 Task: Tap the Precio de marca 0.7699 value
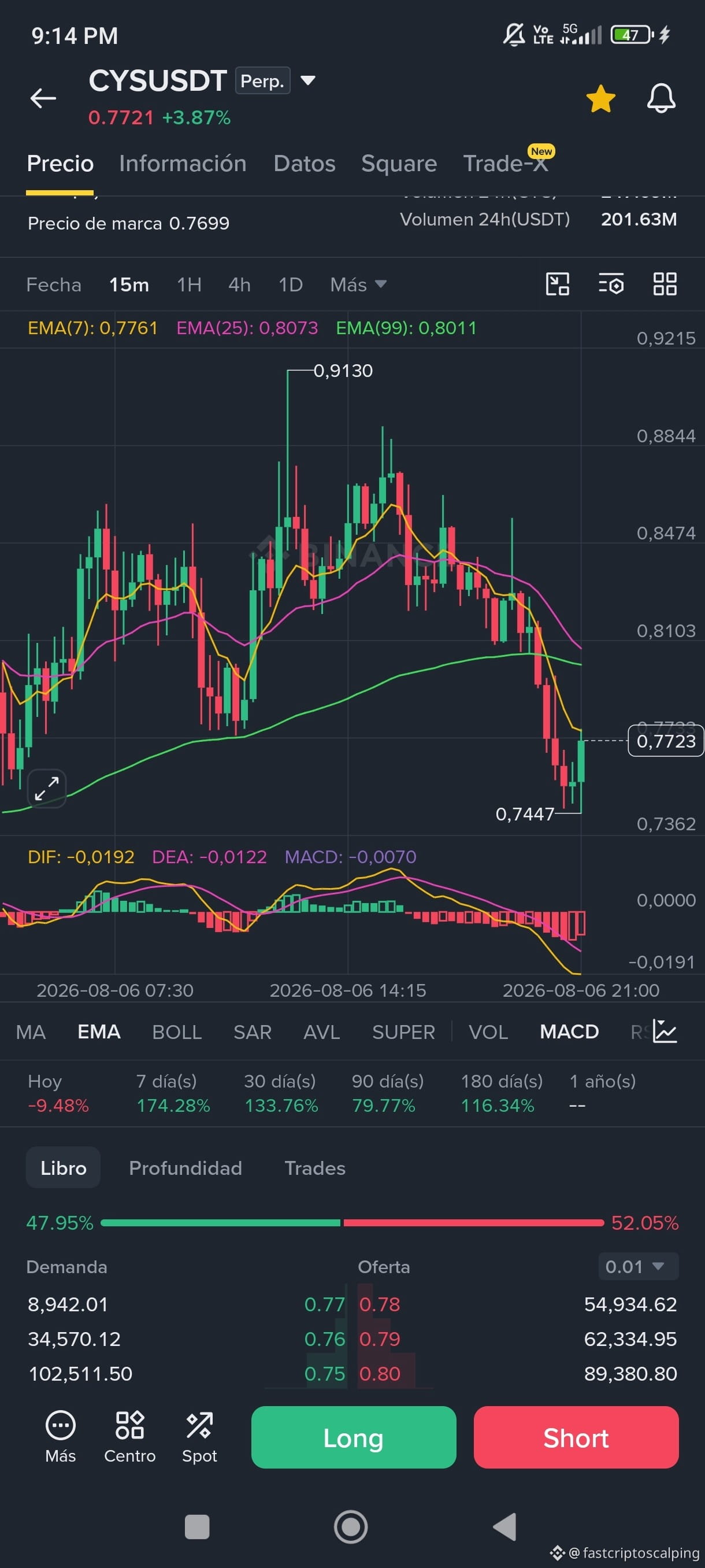pyautogui.click(x=128, y=223)
